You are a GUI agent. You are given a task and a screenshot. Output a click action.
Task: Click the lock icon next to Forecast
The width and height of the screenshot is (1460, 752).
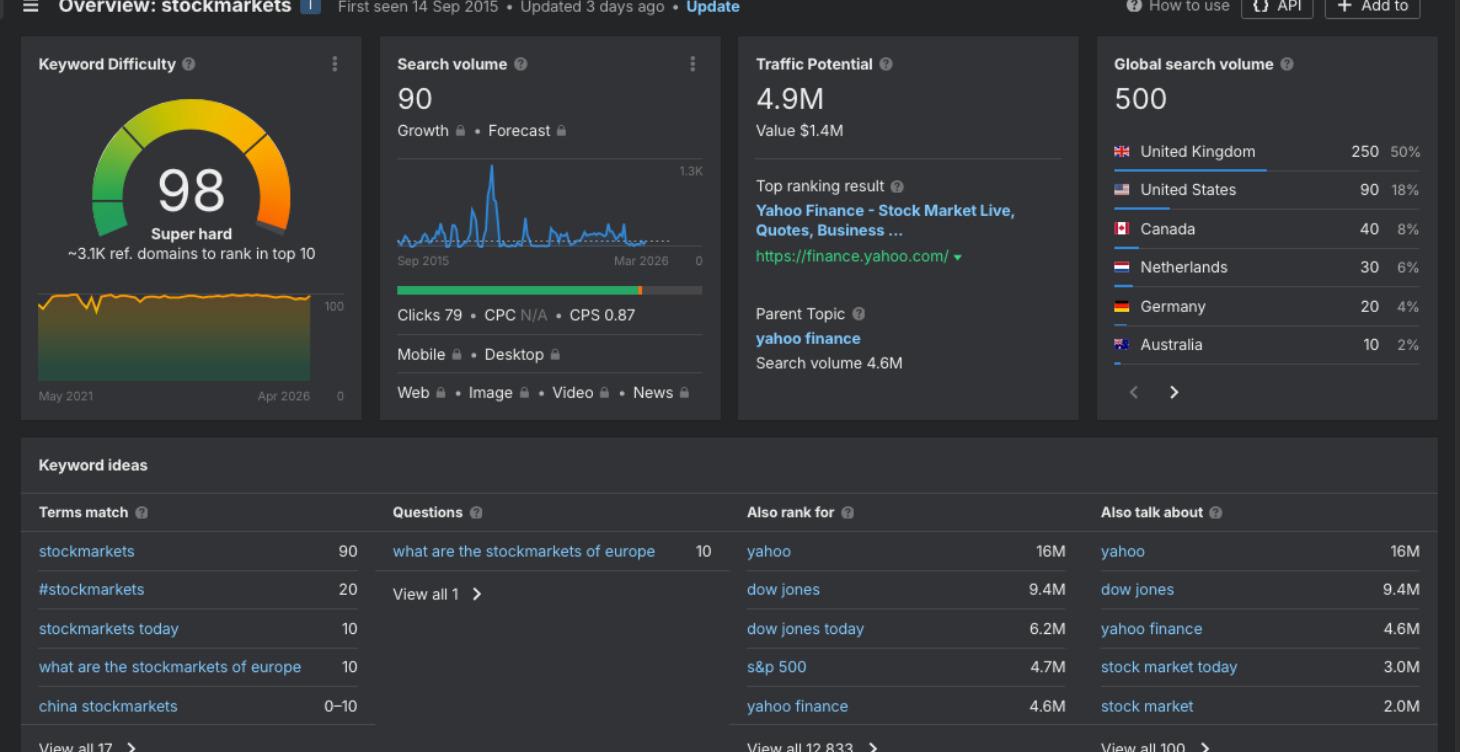coord(562,131)
